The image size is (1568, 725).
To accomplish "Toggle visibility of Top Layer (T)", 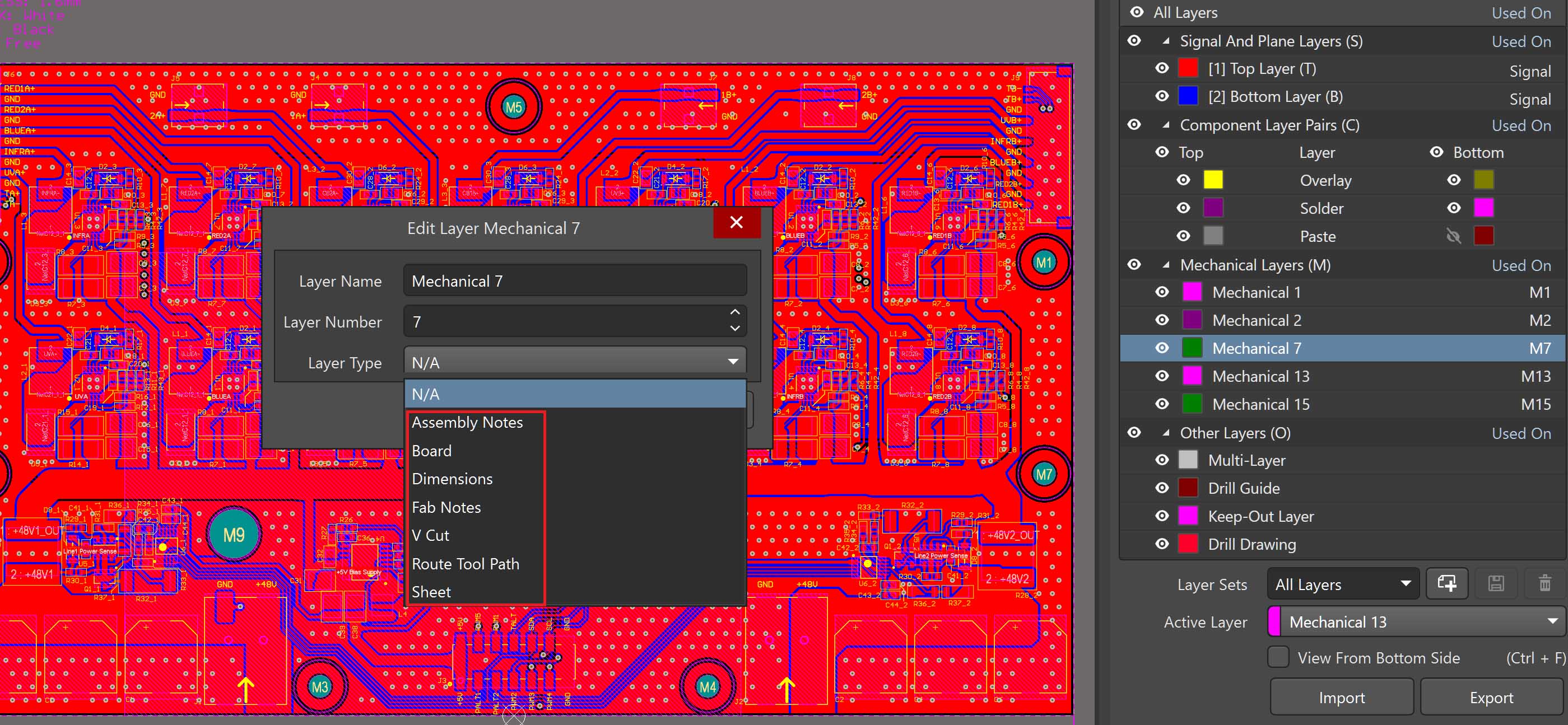I will tap(1162, 68).
